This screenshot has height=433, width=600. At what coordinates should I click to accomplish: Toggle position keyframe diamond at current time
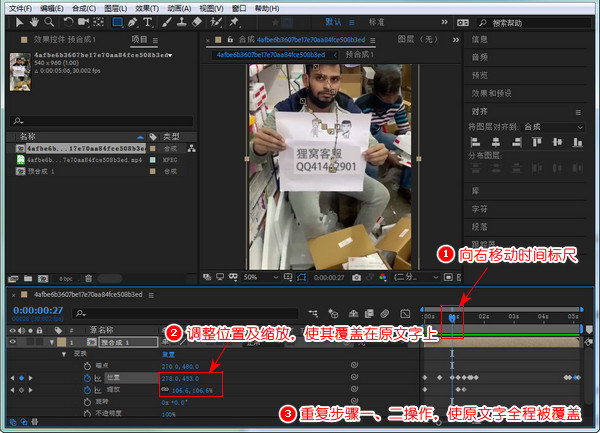click(21, 378)
